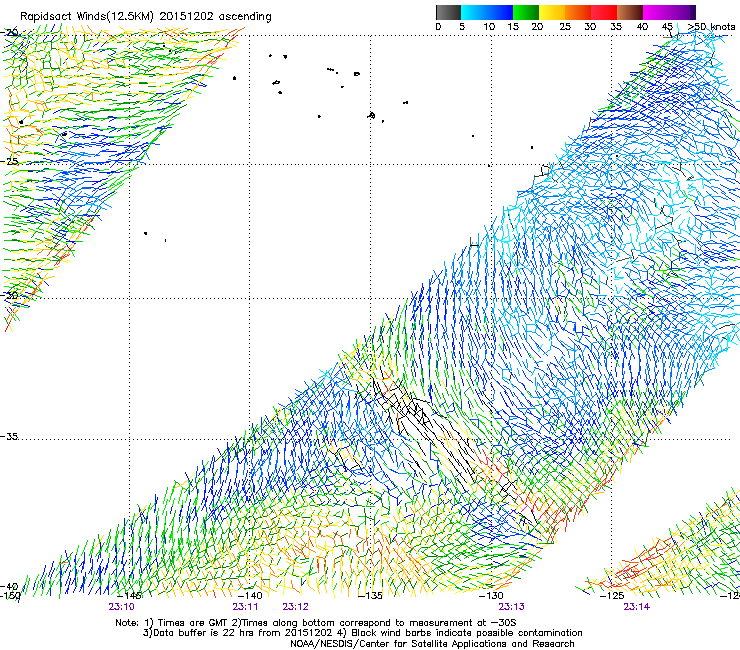Click the purple '23:12' time label
Viewport: 740px width, 650px height.
tap(295, 607)
